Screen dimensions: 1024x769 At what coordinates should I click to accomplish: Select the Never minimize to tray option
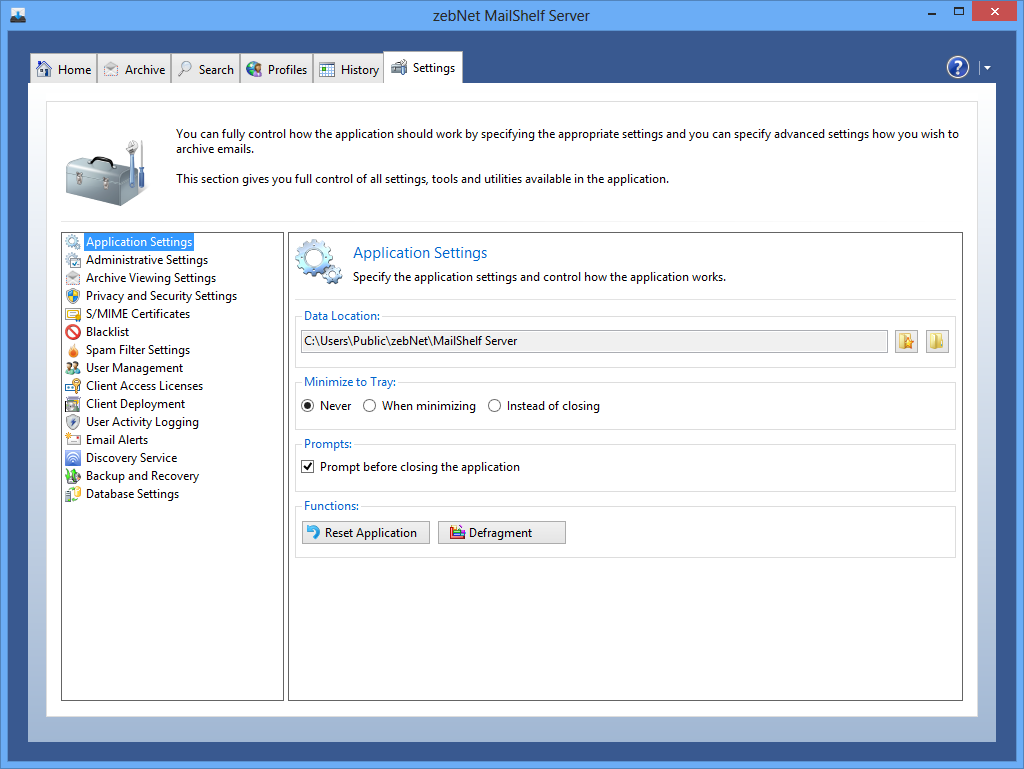coord(309,406)
